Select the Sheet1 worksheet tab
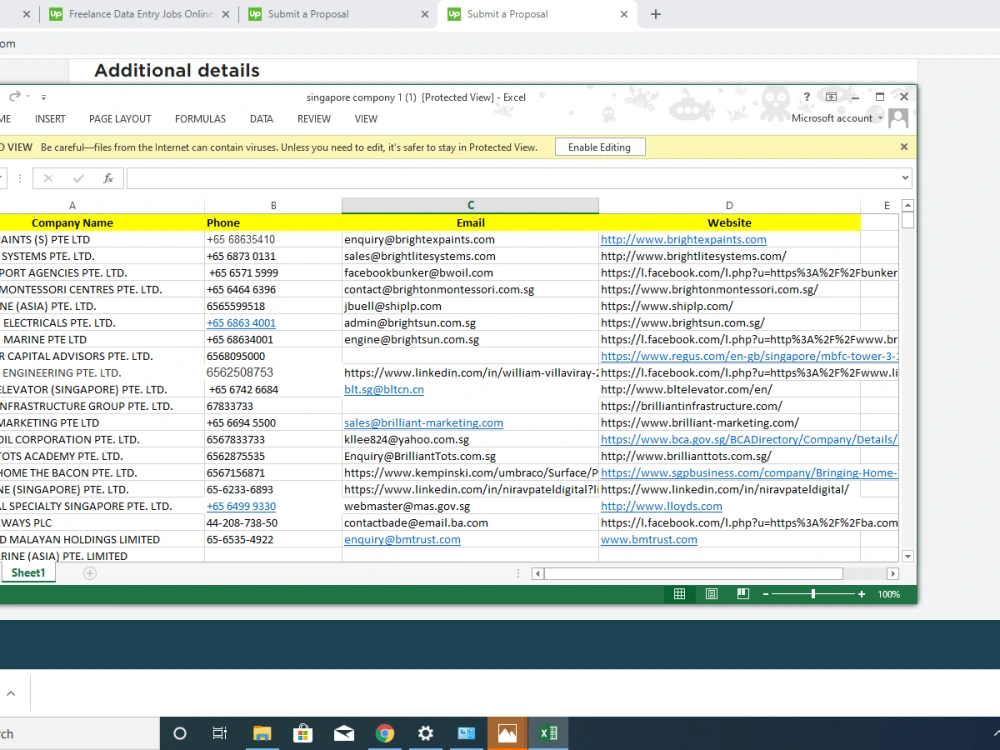This screenshot has height=750, width=1000. click(x=28, y=573)
